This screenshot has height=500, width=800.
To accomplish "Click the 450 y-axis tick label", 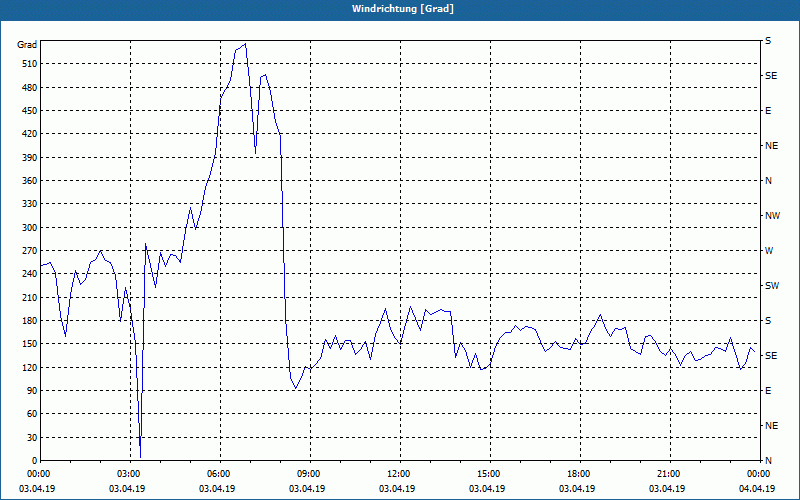I will pyautogui.click(x=30, y=111).
